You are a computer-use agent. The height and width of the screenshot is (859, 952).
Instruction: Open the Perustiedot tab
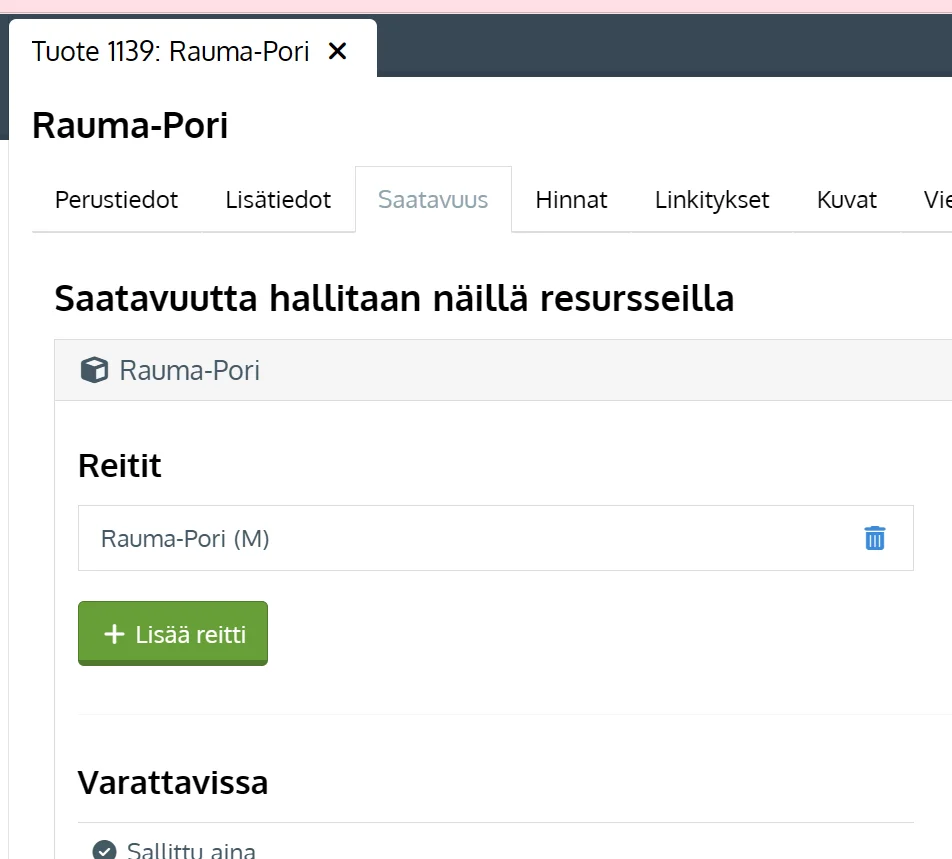(x=117, y=200)
